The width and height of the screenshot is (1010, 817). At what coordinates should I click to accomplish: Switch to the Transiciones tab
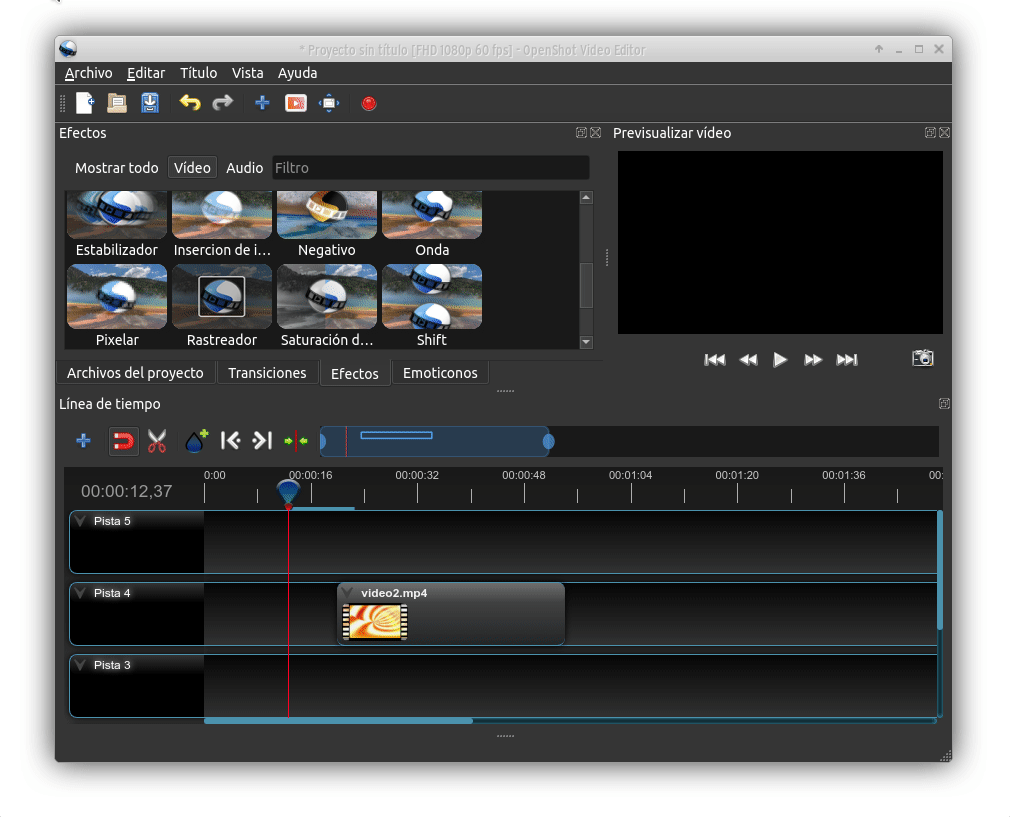pyautogui.click(x=267, y=373)
